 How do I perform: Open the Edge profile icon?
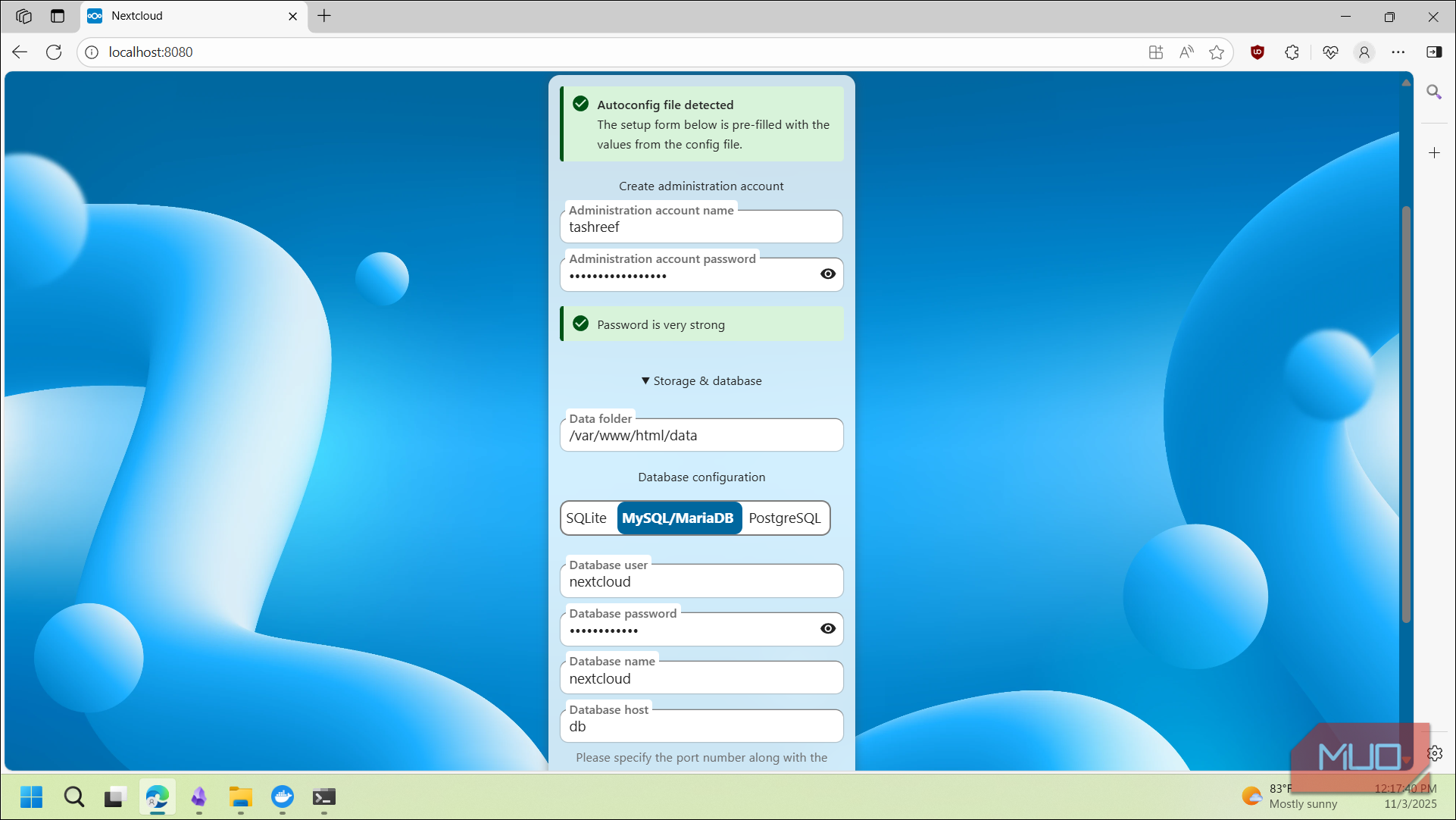tap(1364, 52)
